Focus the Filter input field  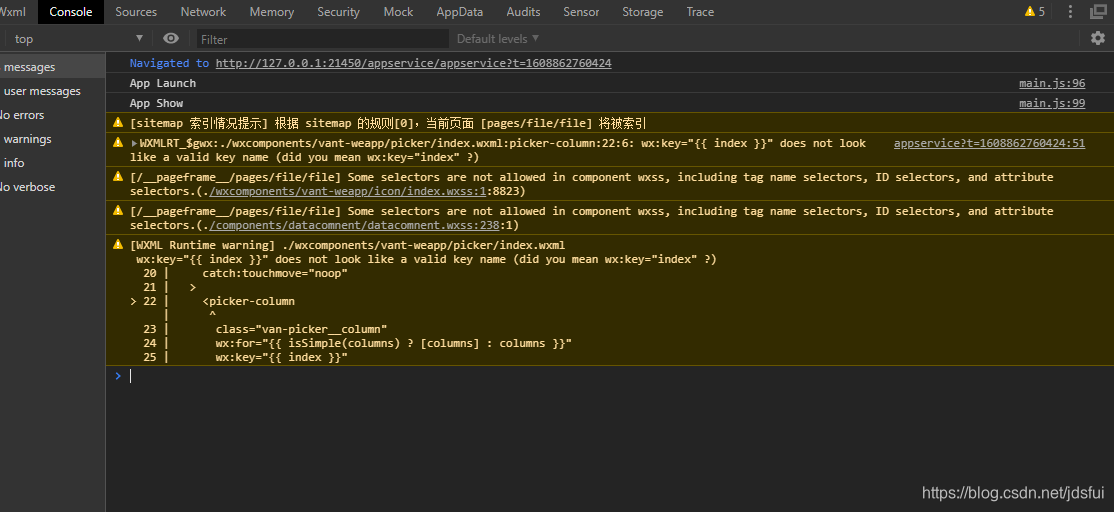[323, 39]
